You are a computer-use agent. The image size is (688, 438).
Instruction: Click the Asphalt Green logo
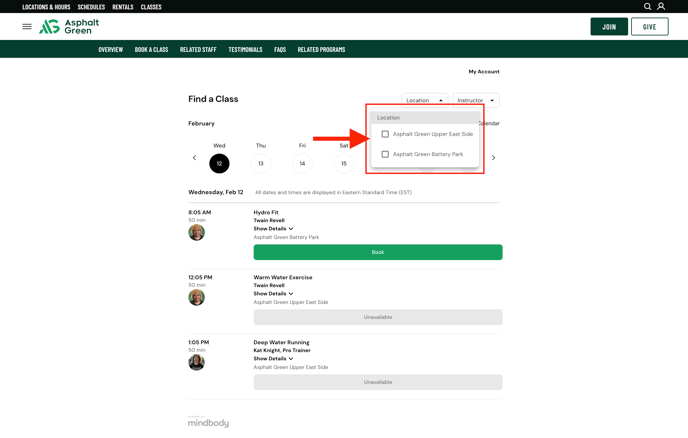70,27
